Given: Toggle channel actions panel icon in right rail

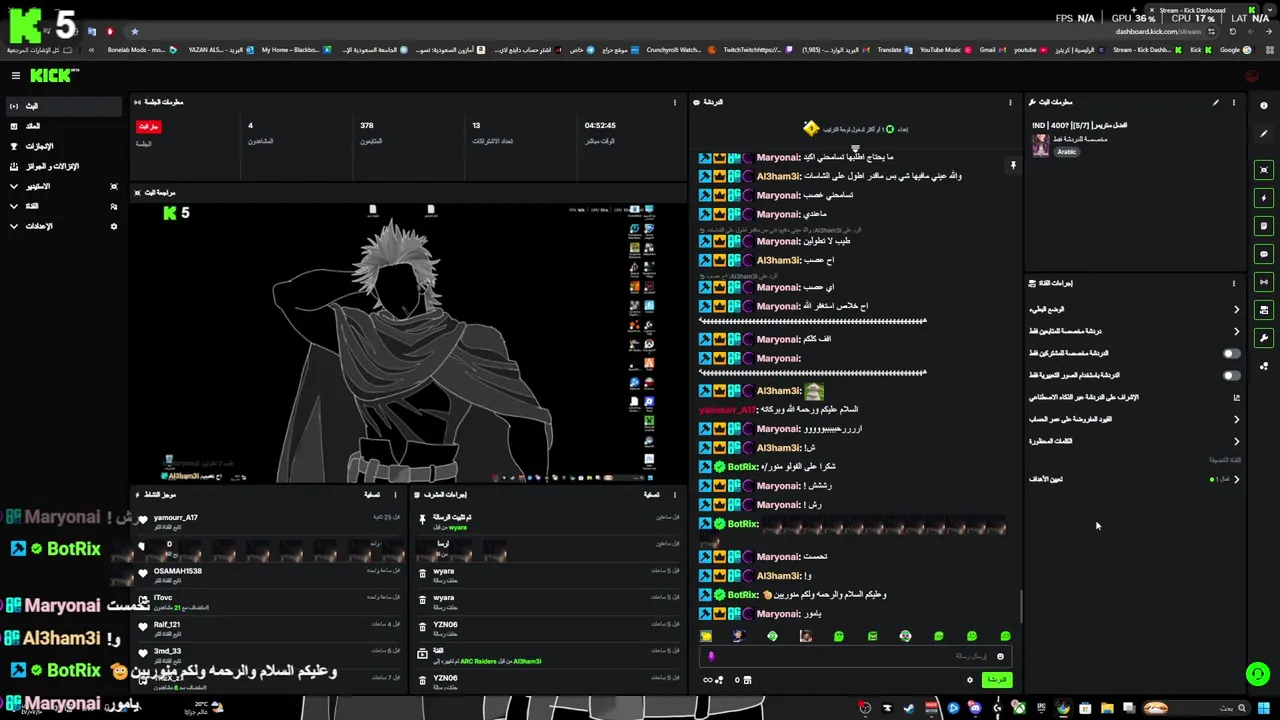Looking at the screenshot, I should click(1264, 310).
